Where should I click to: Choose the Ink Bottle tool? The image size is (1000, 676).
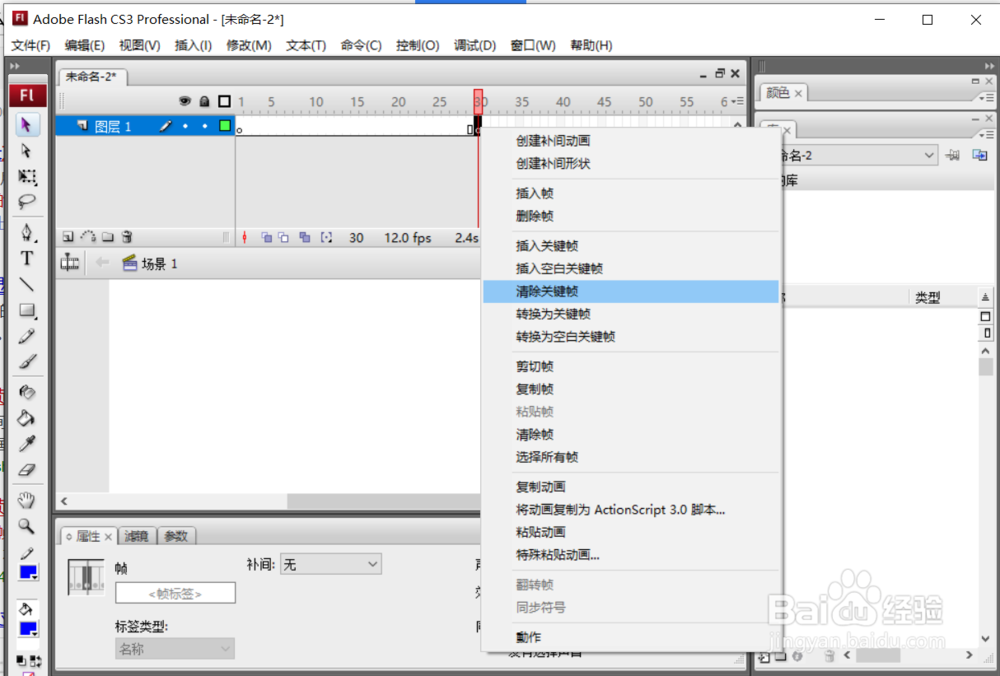(x=27, y=392)
